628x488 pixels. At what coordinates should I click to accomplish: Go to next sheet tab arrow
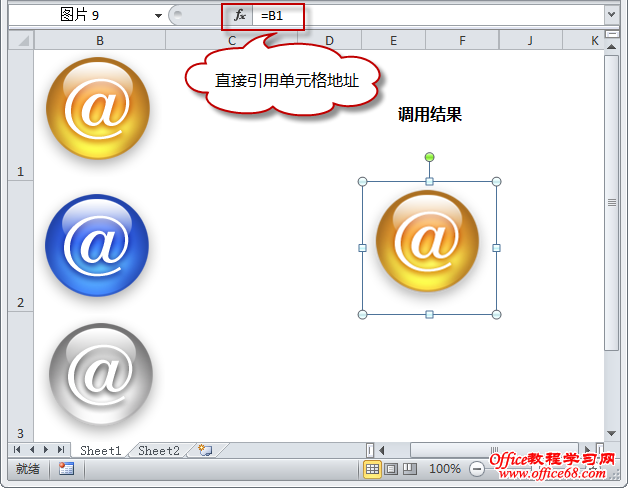(46, 450)
